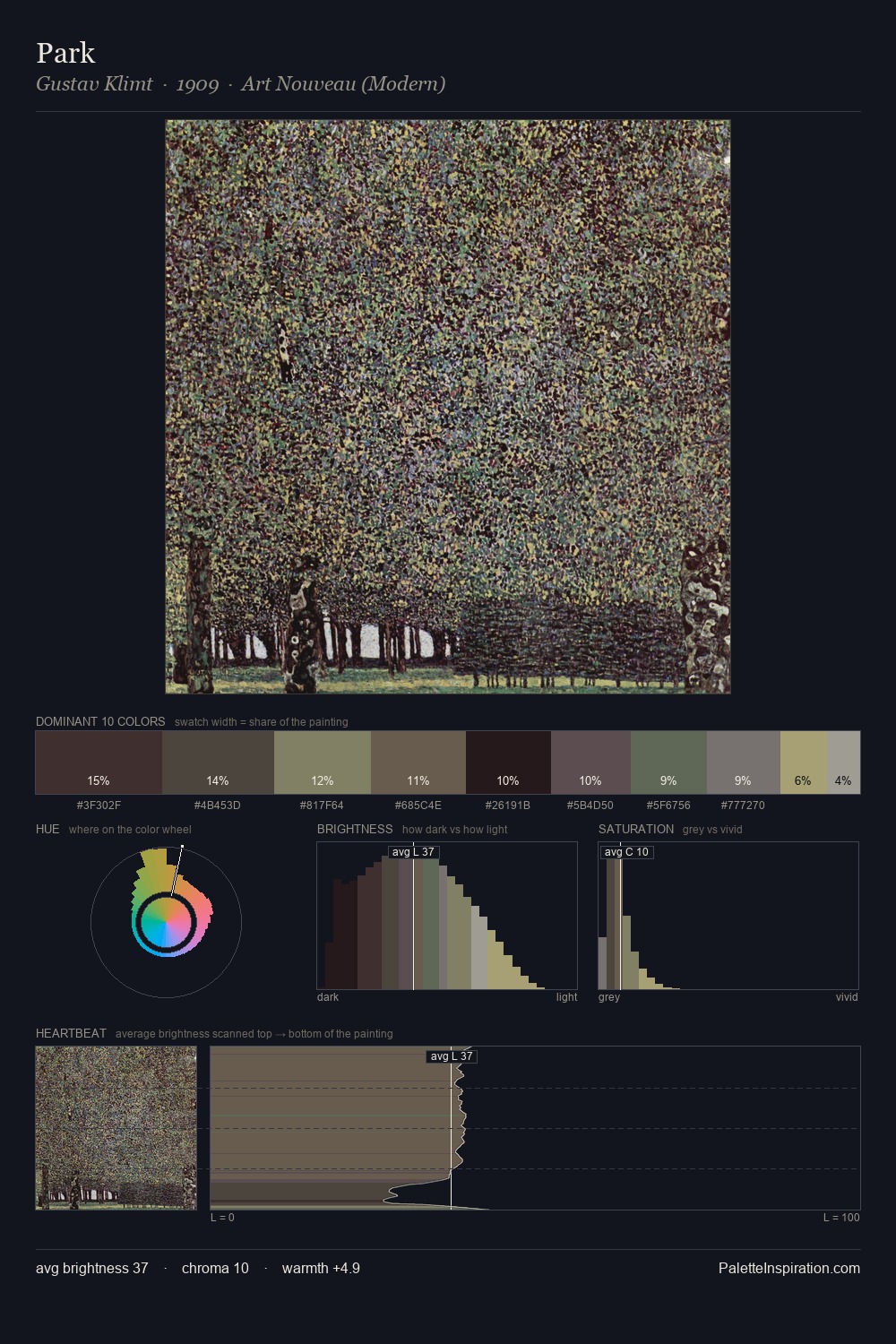
Task: Click the avg C 10 label in saturation chart
Action: pyautogui.click(x=626, y=852)
